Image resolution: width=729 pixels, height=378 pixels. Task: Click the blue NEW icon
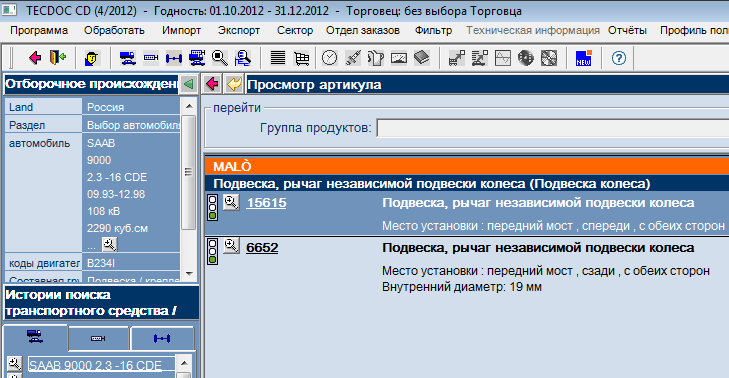[583, 58]
